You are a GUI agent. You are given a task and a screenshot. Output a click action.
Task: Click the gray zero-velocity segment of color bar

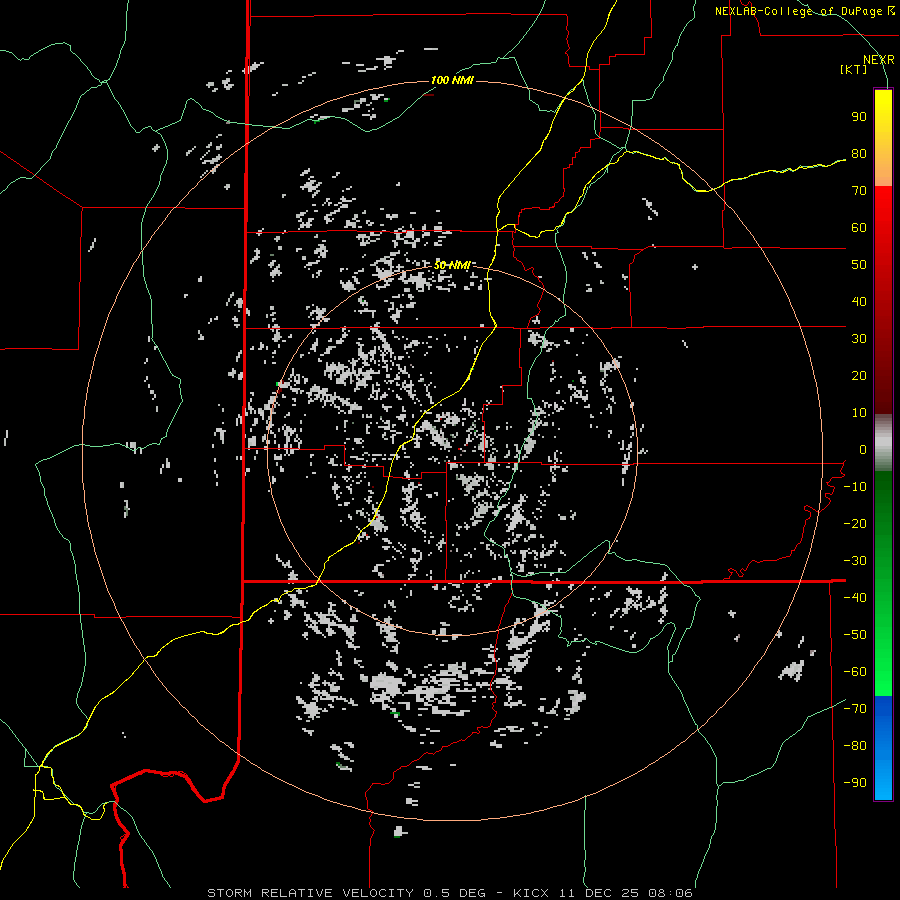(883, 443)
